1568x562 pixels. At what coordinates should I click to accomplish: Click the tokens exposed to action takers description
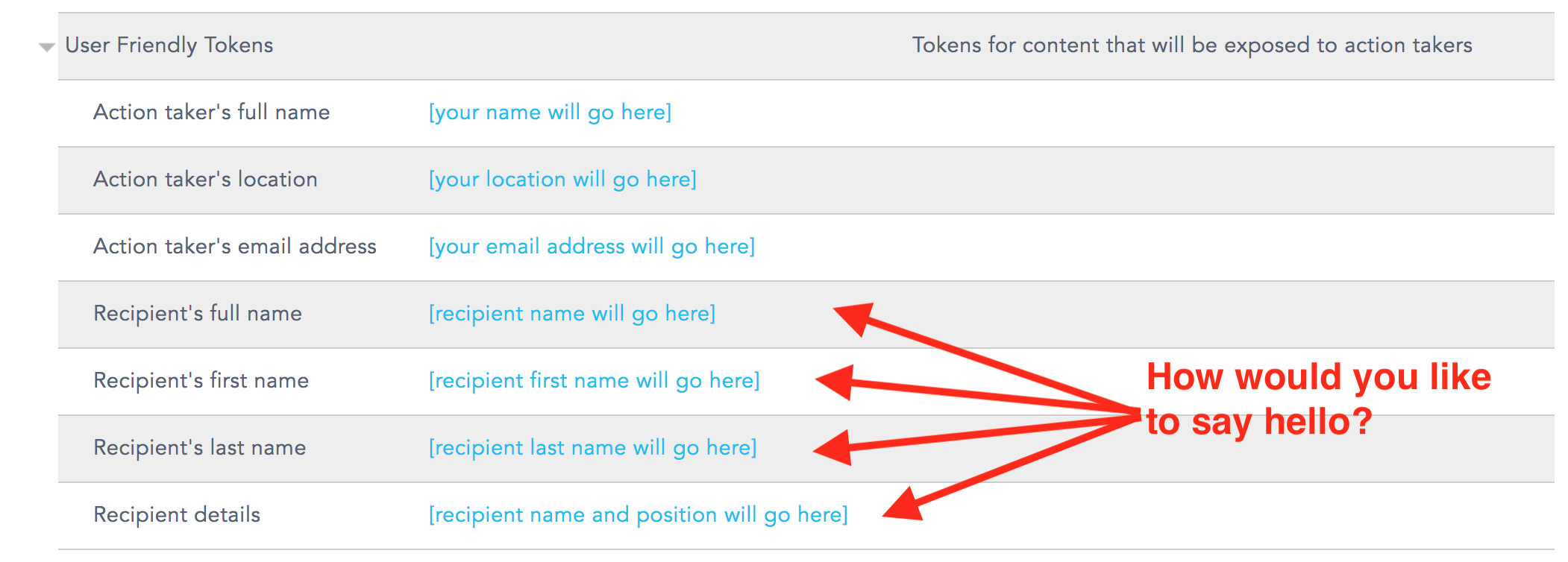[1192, 45]
